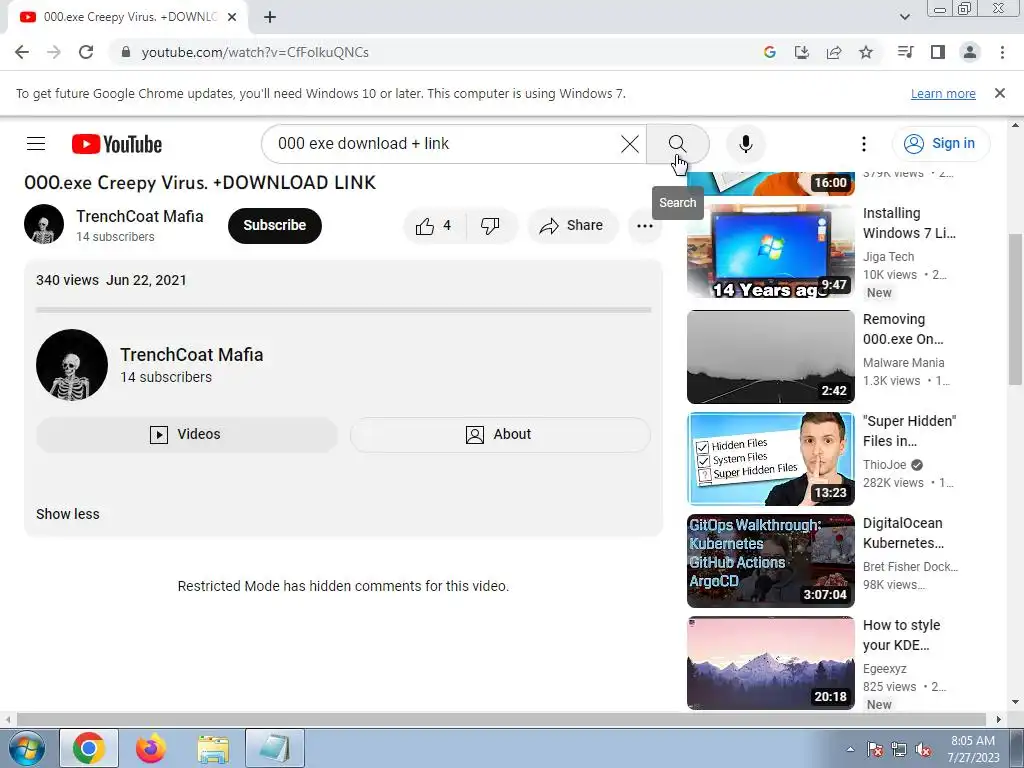
Task: Close the 000.exe Creepy Virus tab
Action: click(232, 17)
